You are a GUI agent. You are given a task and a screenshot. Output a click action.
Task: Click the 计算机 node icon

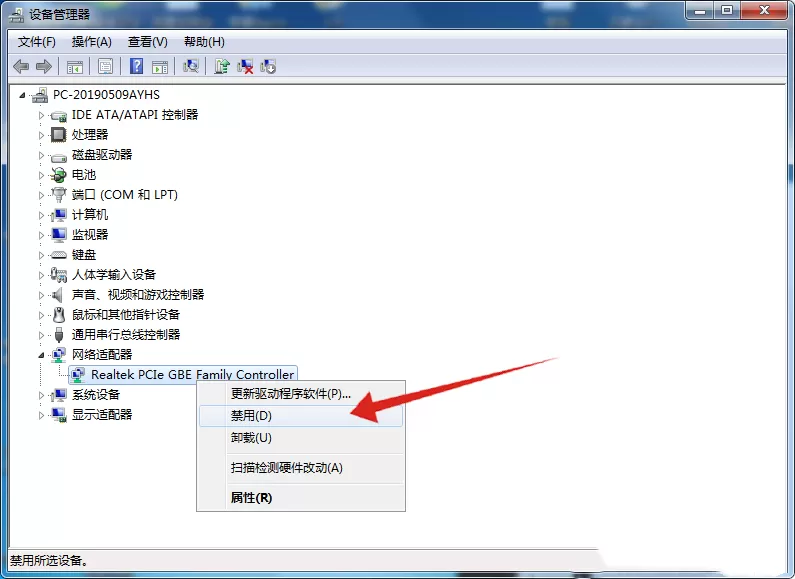tap(59, 215)
